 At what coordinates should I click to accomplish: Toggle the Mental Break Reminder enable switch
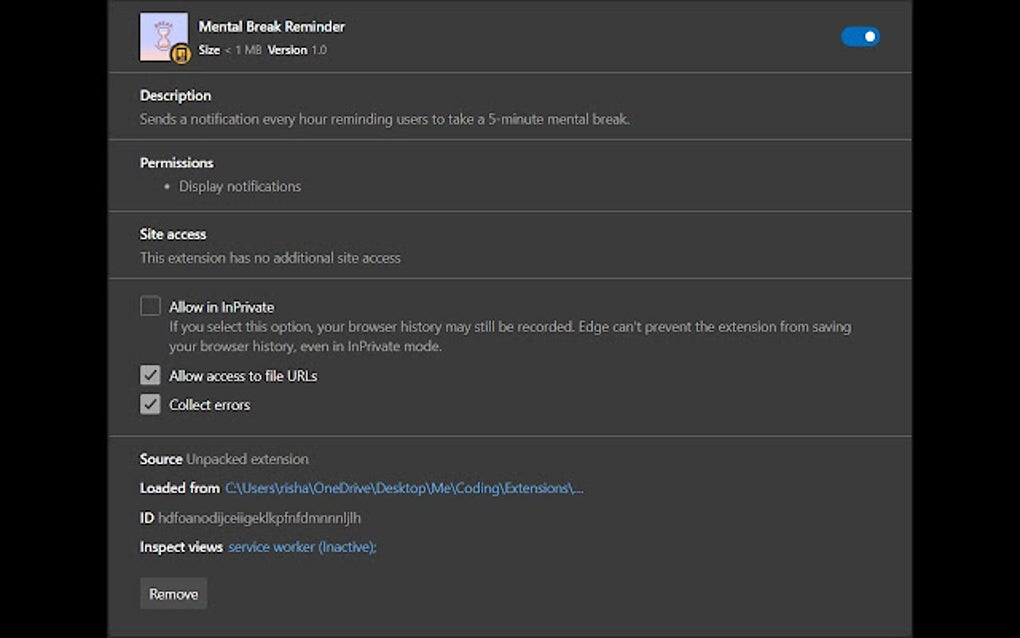pyautogui.click(x=860, y=36)
